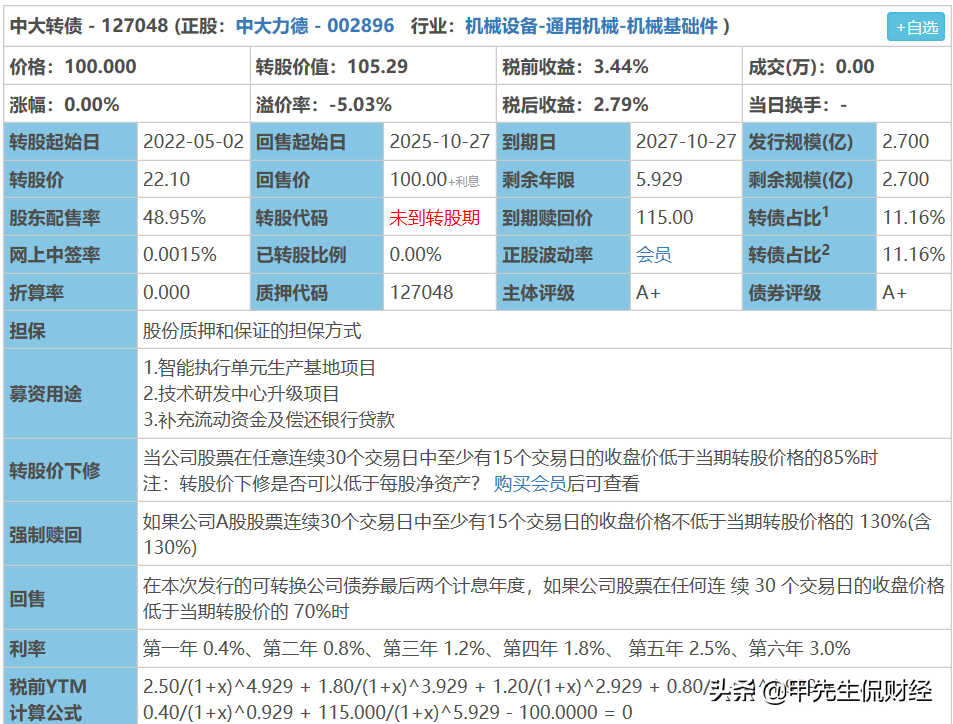Open the 中大力德 - 002896 stock link
Image resolution: width=953 pixels, height=724 pixels.
[x=315, y=26]
